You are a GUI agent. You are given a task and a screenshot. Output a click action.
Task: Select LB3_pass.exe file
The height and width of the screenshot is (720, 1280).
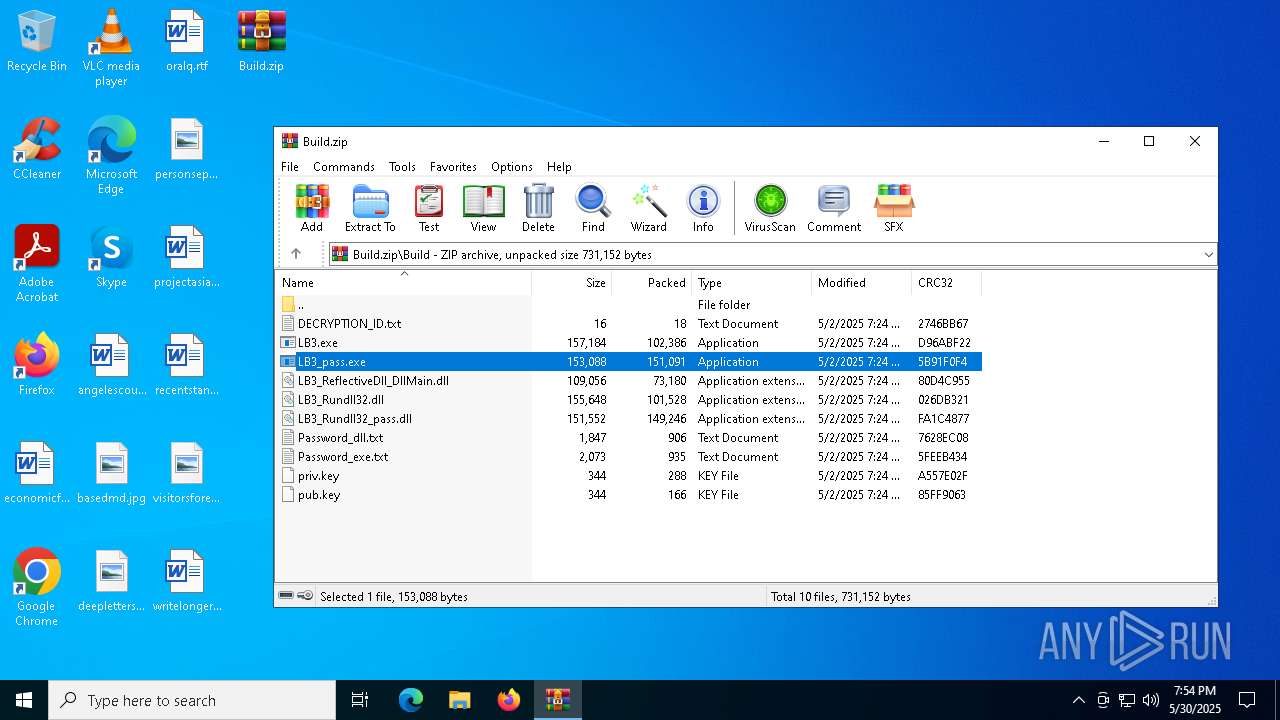[x=629, y=362]
